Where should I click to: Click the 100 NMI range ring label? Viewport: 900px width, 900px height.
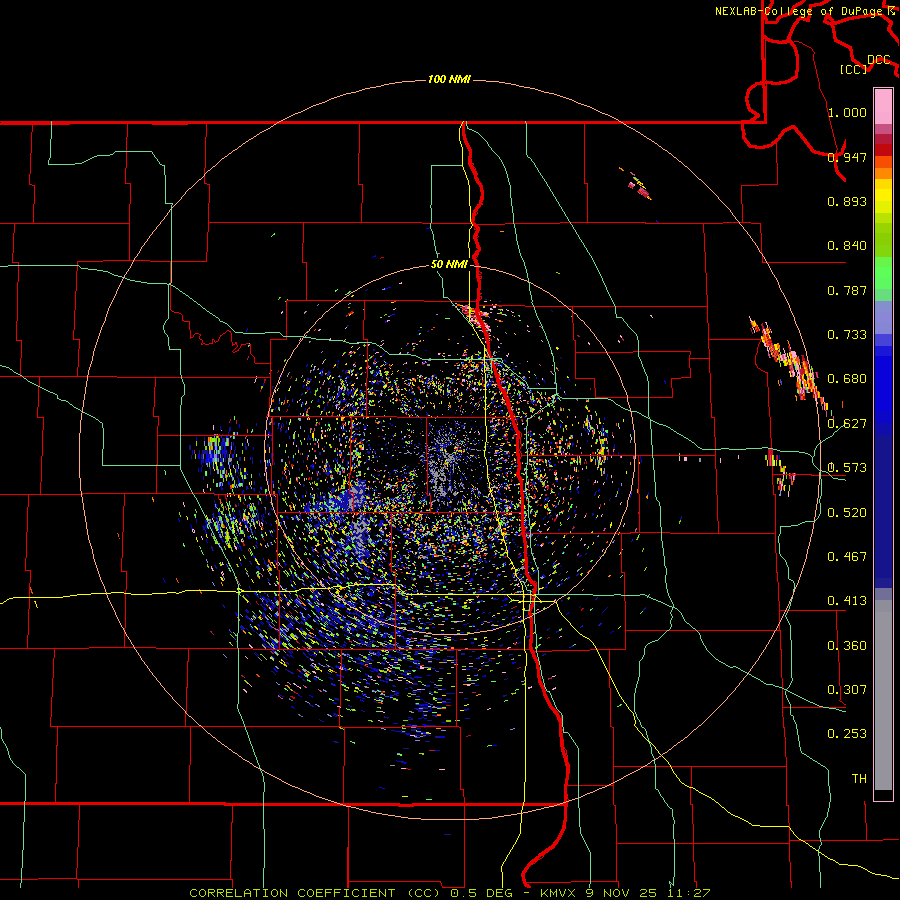tap(449, 79)
